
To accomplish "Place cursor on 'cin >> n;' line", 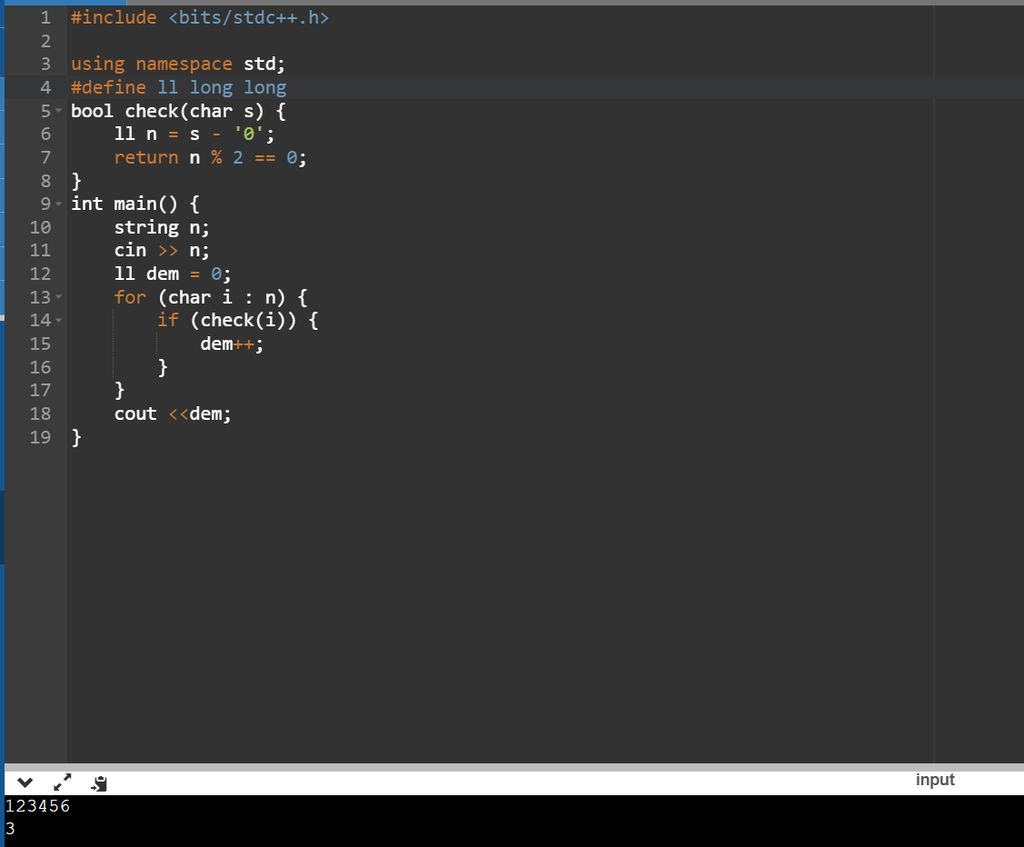I will point(161,250).
